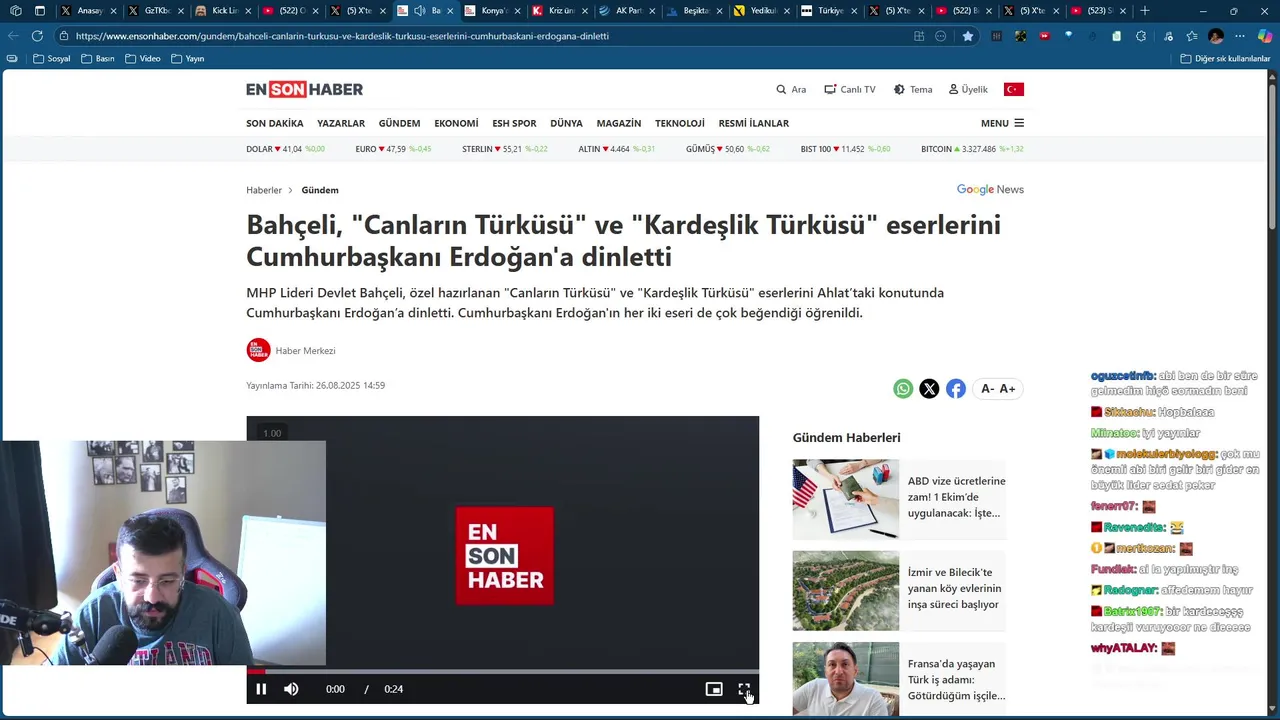Open the Yayın bookmarks folder

click(x=188, y=59)
